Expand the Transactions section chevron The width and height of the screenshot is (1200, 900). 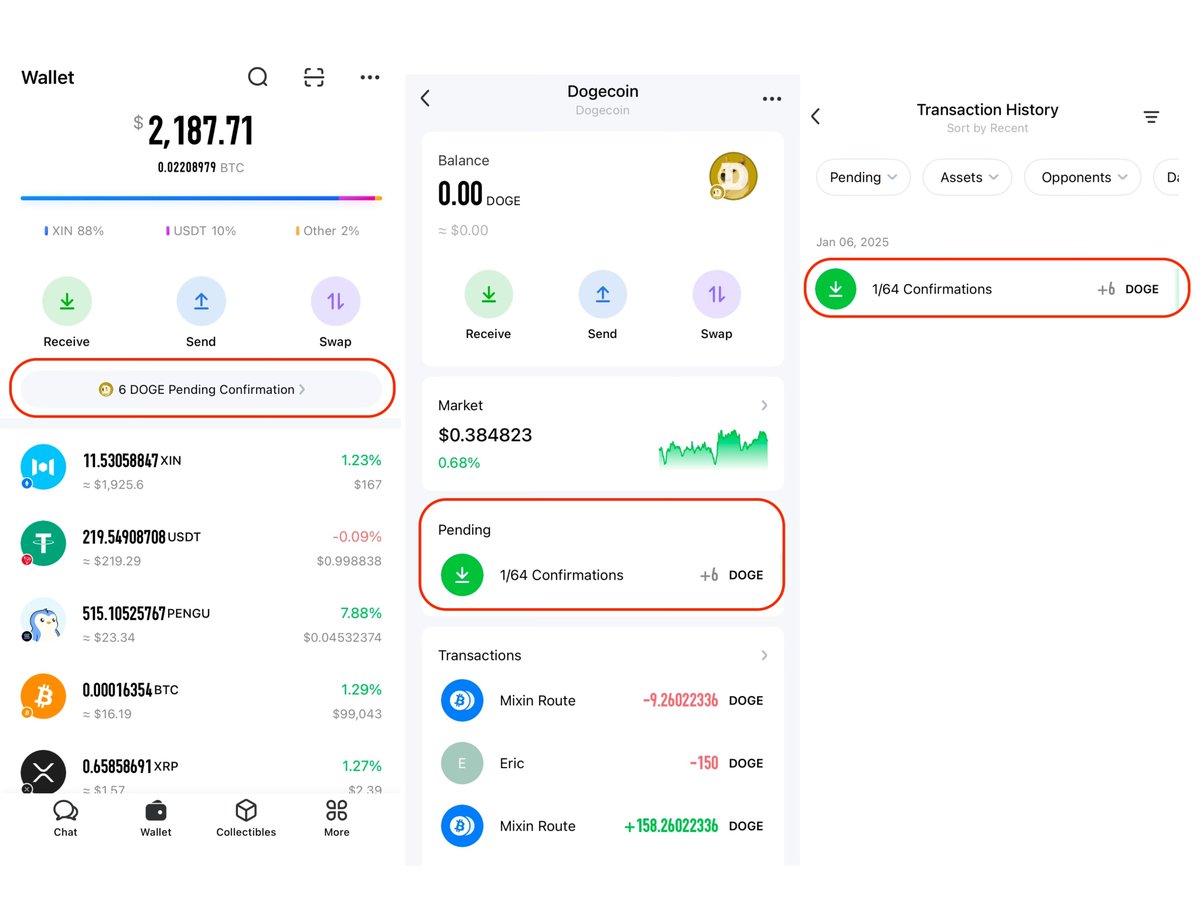click(764, 655)
